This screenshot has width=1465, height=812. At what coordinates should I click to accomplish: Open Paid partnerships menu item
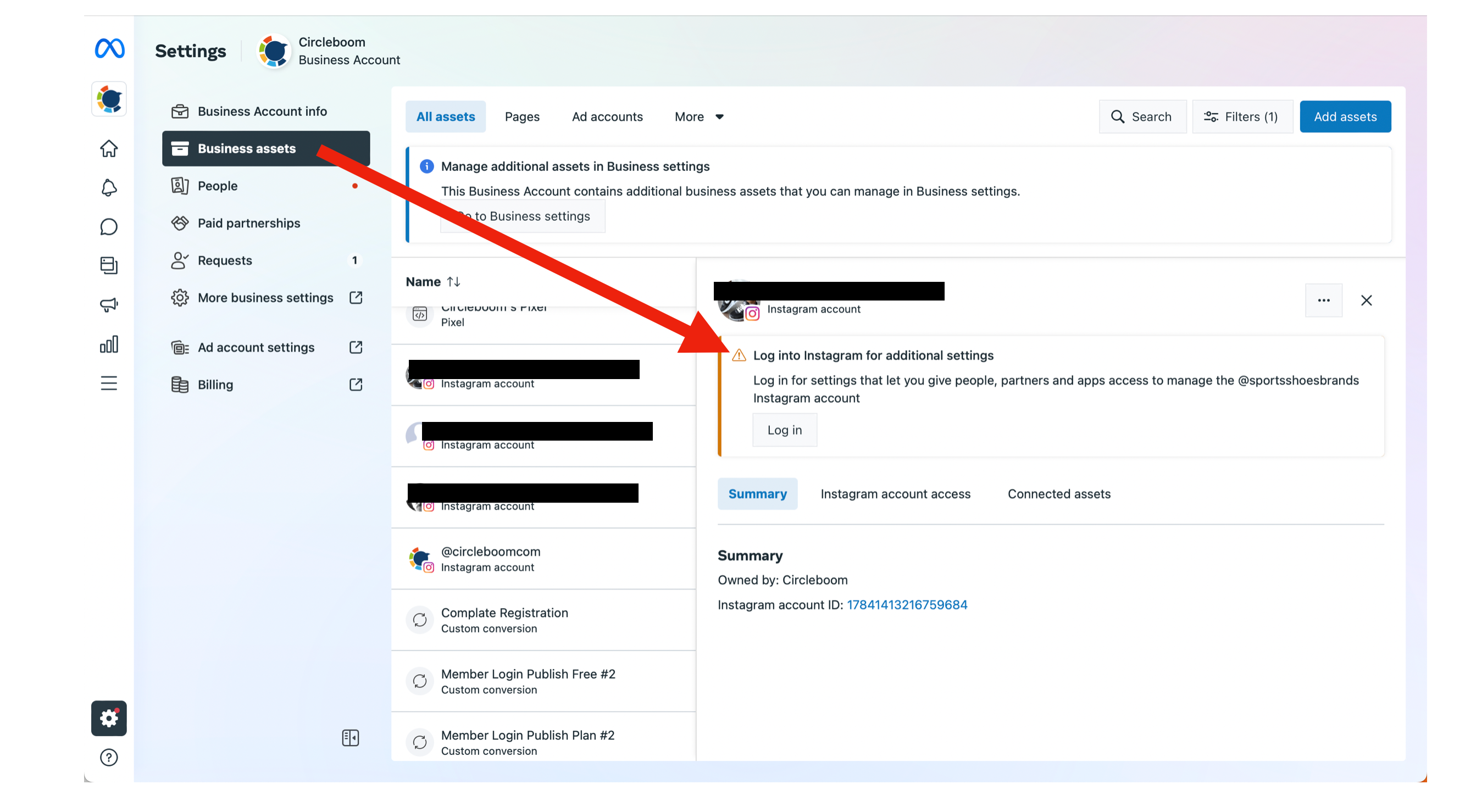coord(266,224)
